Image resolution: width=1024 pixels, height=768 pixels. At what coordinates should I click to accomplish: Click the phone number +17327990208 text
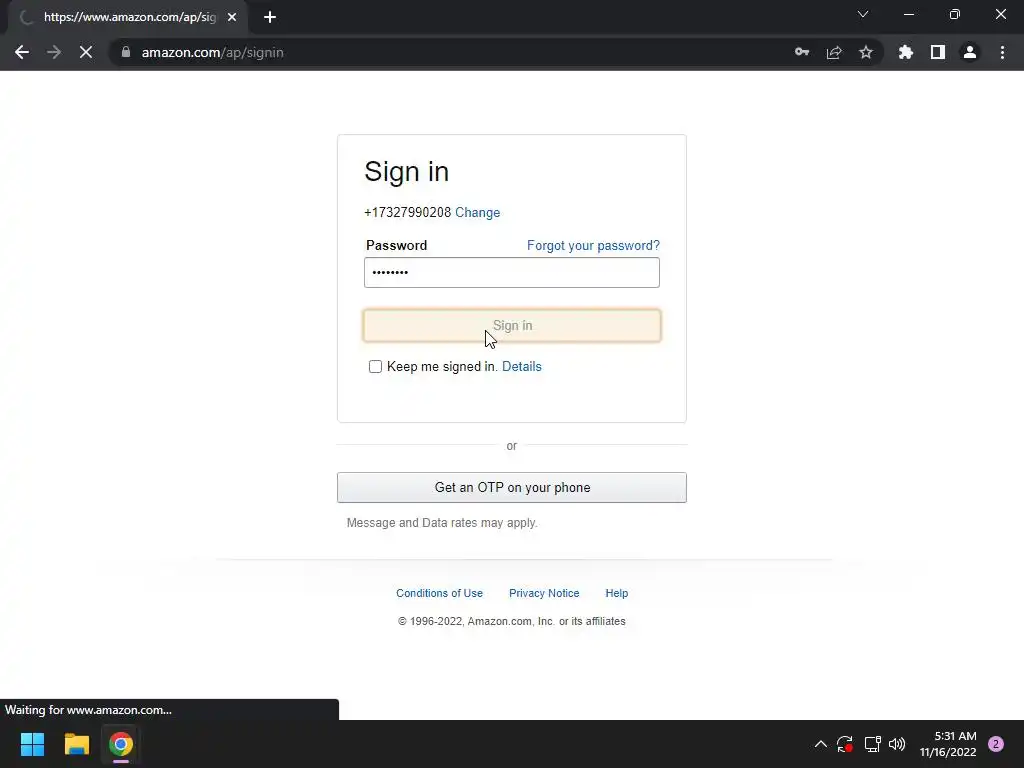(x=408, y=212)
